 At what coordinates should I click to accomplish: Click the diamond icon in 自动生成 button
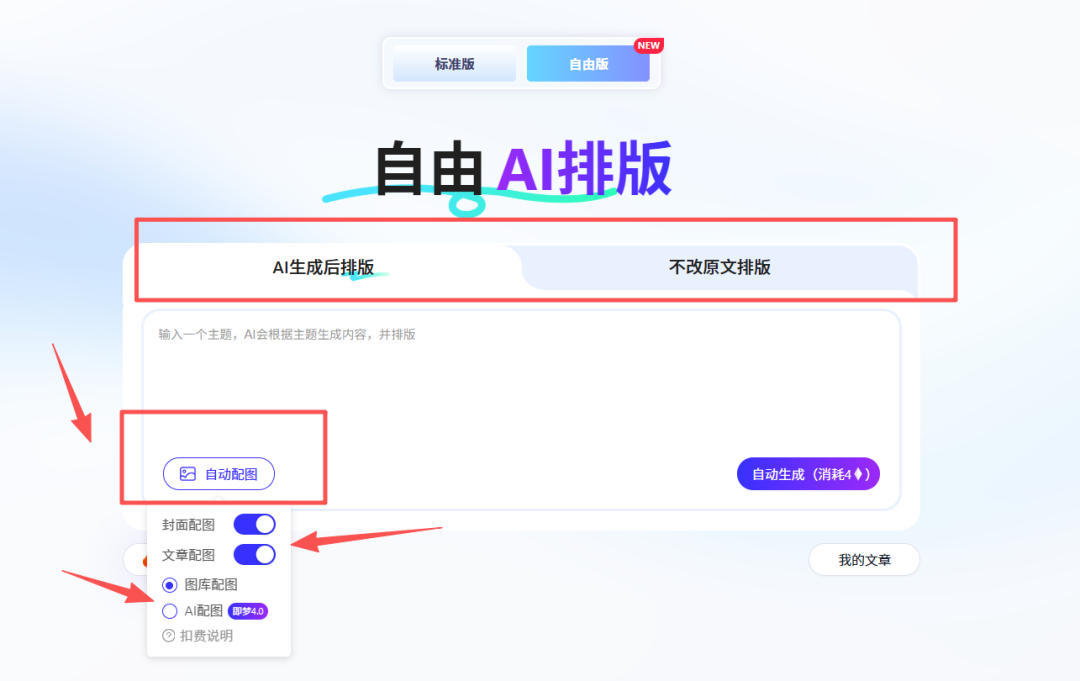[x=858, y=474]
